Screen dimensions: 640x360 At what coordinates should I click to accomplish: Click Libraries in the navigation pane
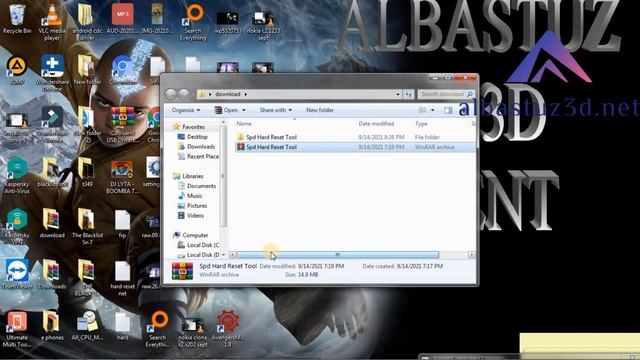[192, 176]
